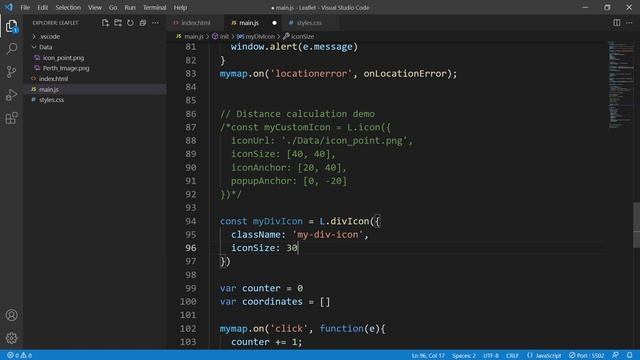Click the counter variable on line 99

261,288
